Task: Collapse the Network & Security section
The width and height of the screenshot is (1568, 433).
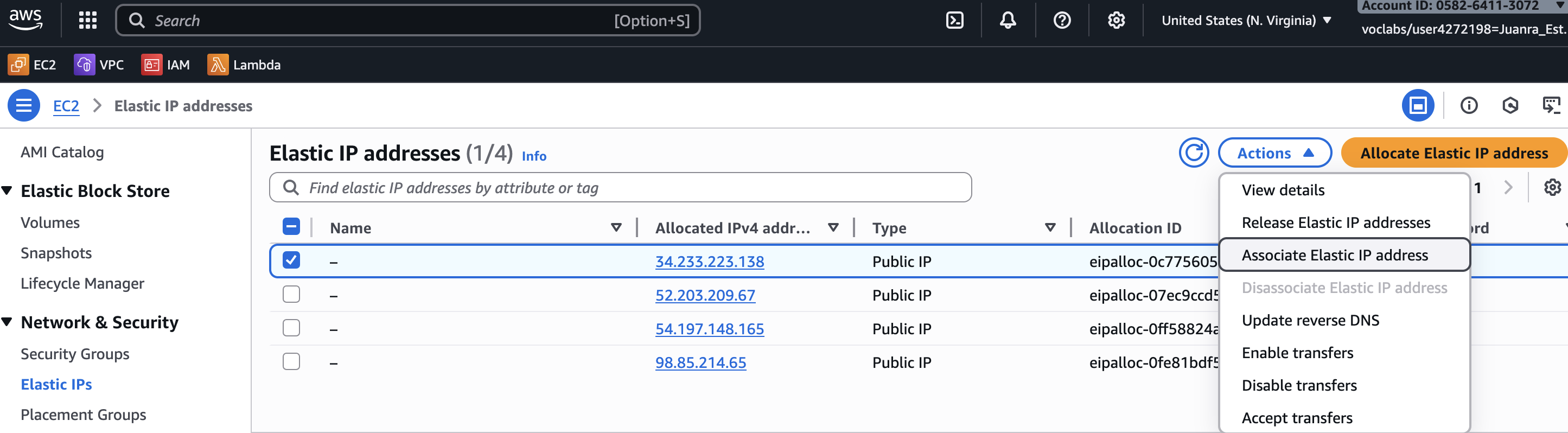Action: click(7, 322)
